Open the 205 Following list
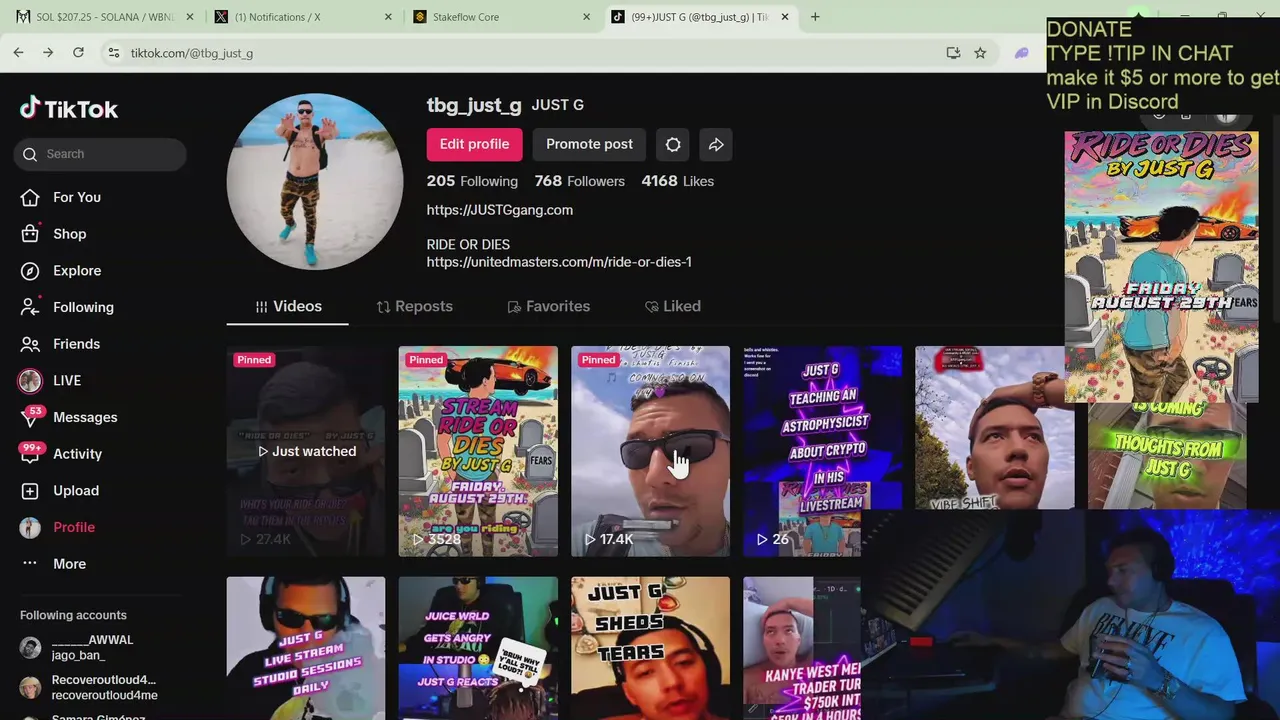The image size is (1280, 720). coord(472,181)
